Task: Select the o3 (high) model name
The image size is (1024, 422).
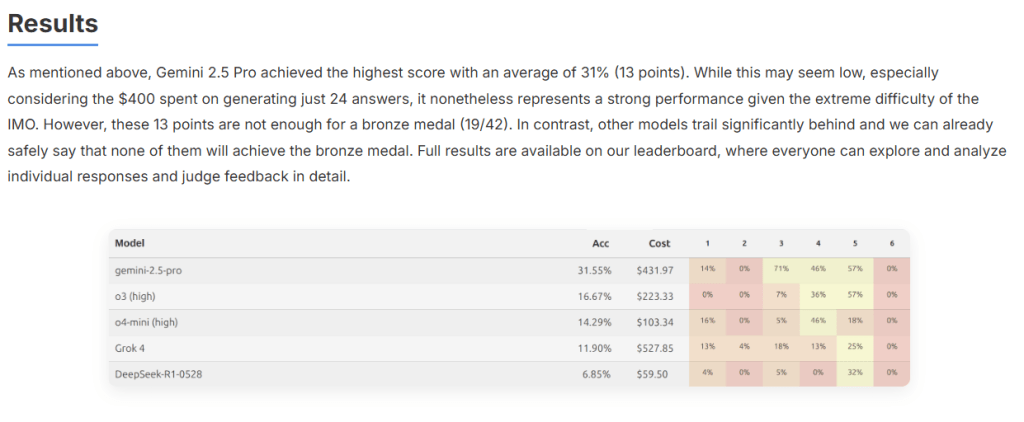Action: (134, 296)
